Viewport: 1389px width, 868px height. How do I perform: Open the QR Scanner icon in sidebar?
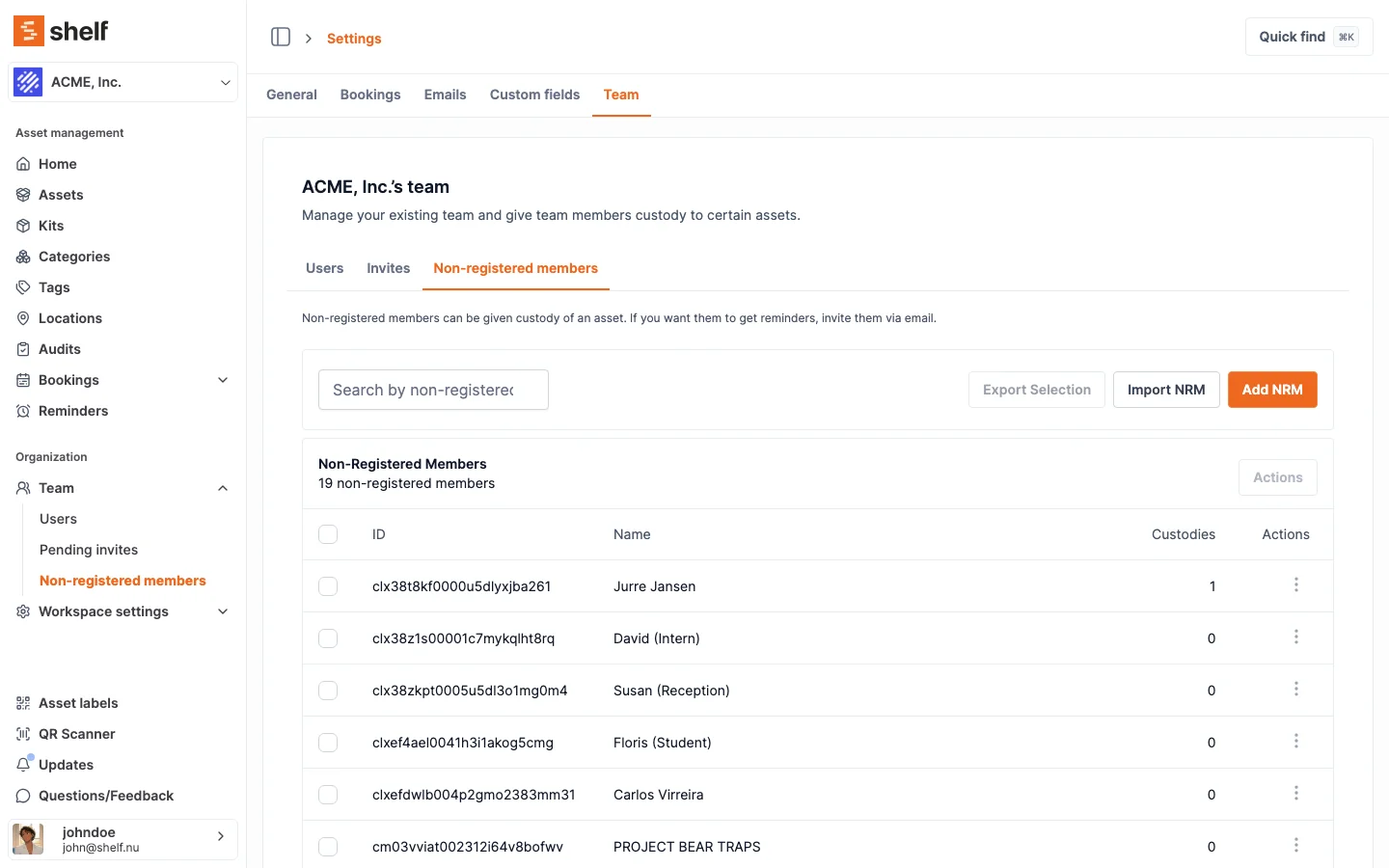(23, 734)
